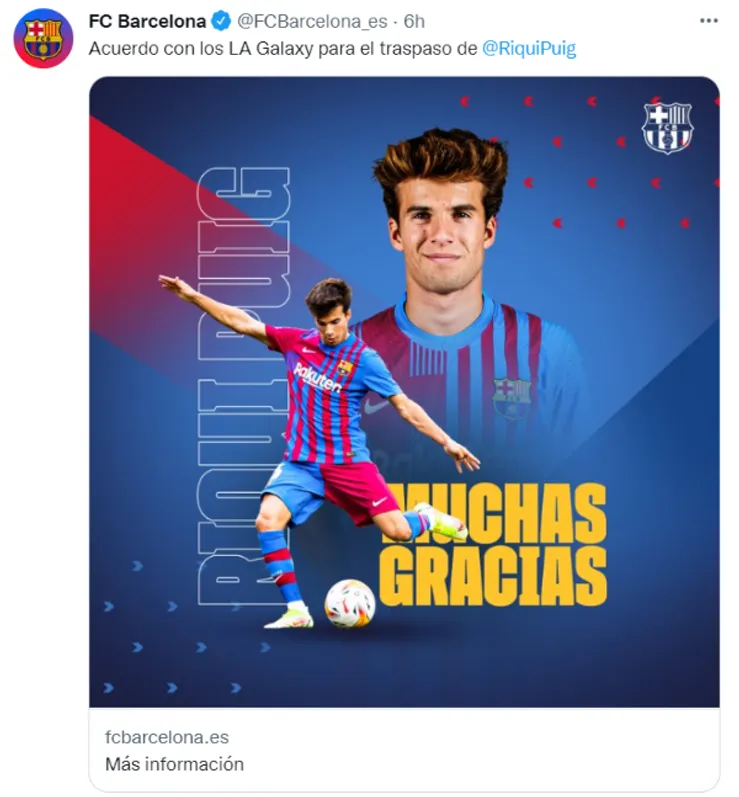Screen dimensions: 739x797
Task: Click Más información in the link card
Action: pyautogui.click(x=174, y=764)
